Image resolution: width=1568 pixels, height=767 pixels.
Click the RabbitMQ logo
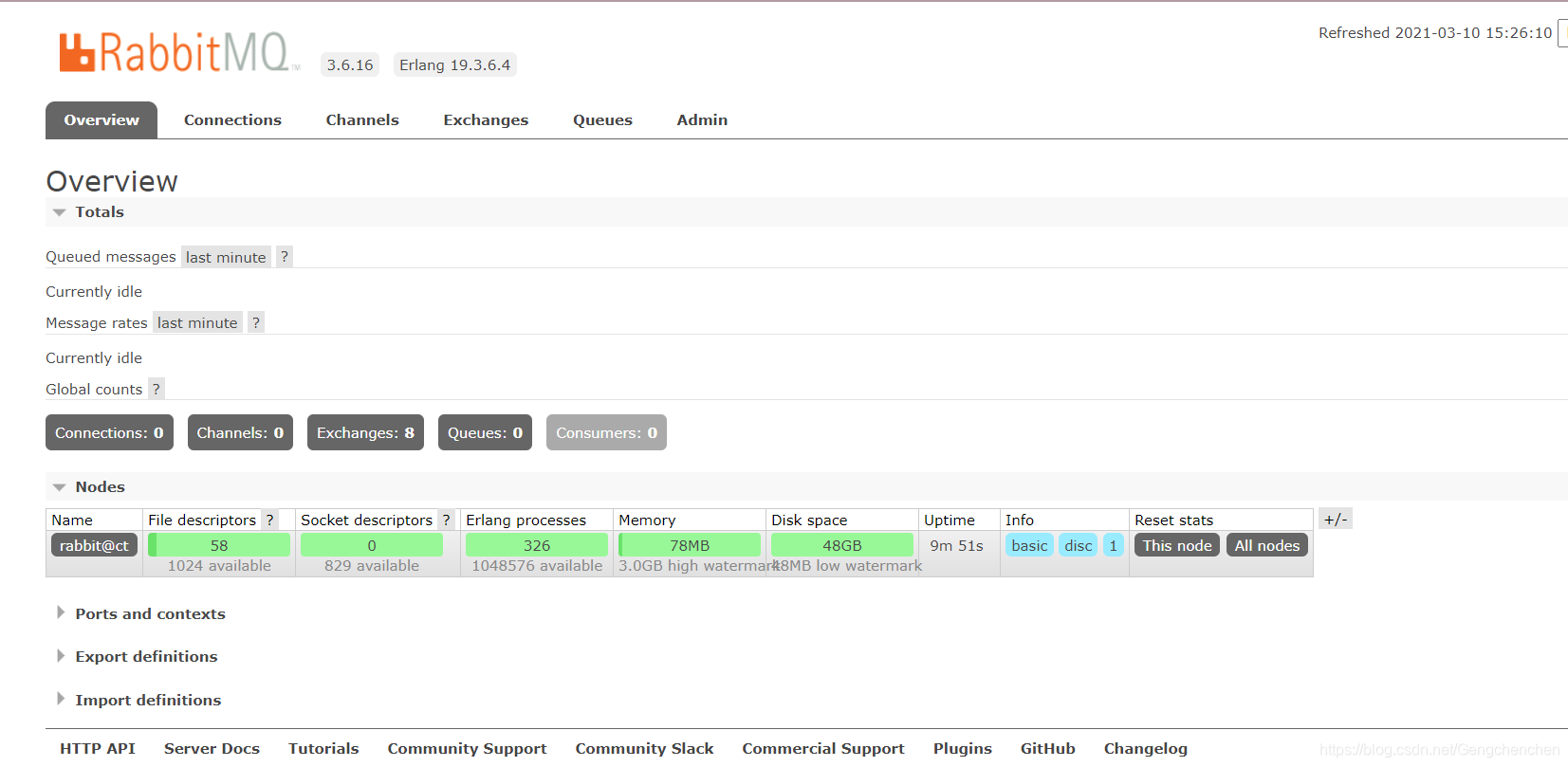(x=179, y=52)
